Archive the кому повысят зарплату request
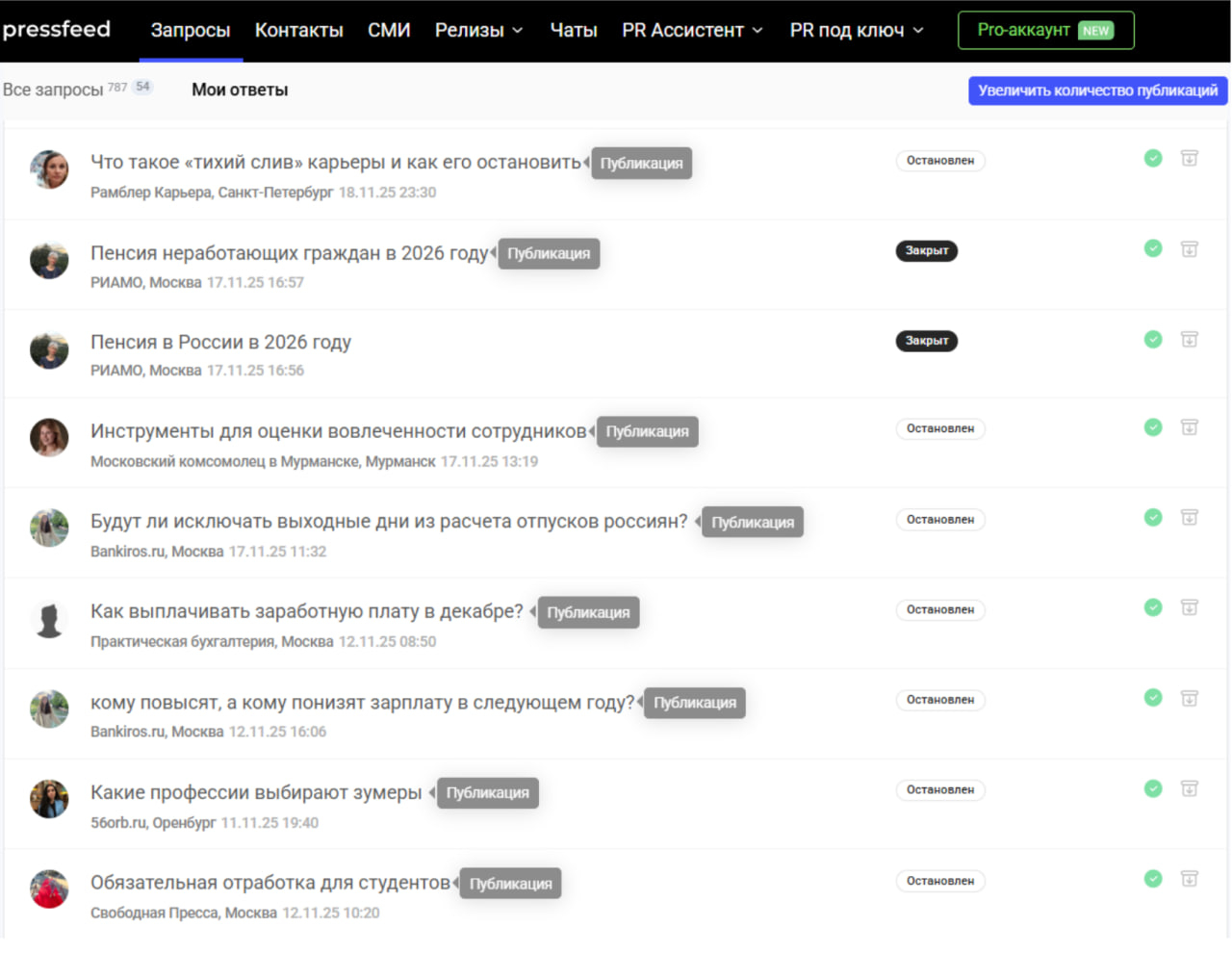This screenshot has height=953, width=1232. click(1190, 698)
